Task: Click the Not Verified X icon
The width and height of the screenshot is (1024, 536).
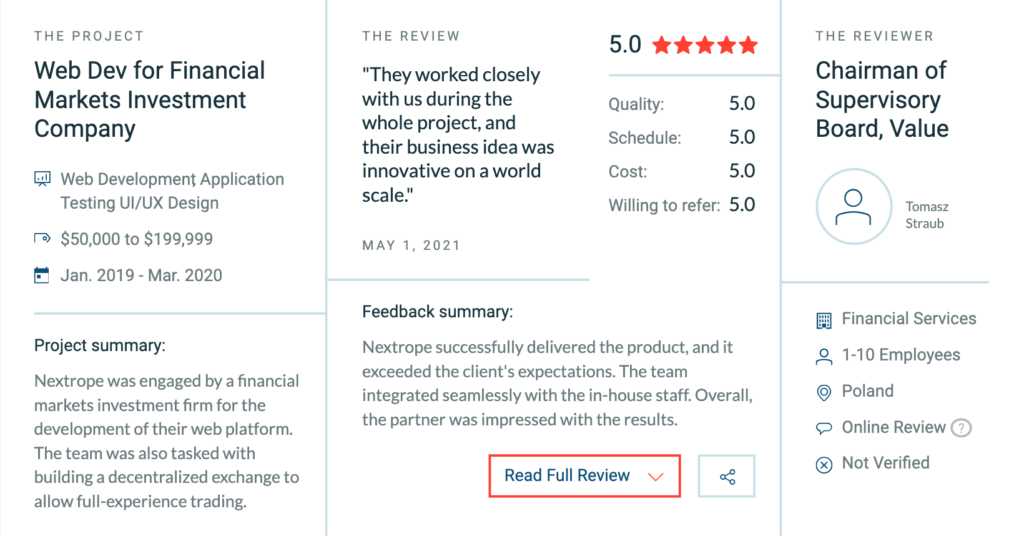Action: [x=824, y=464]
